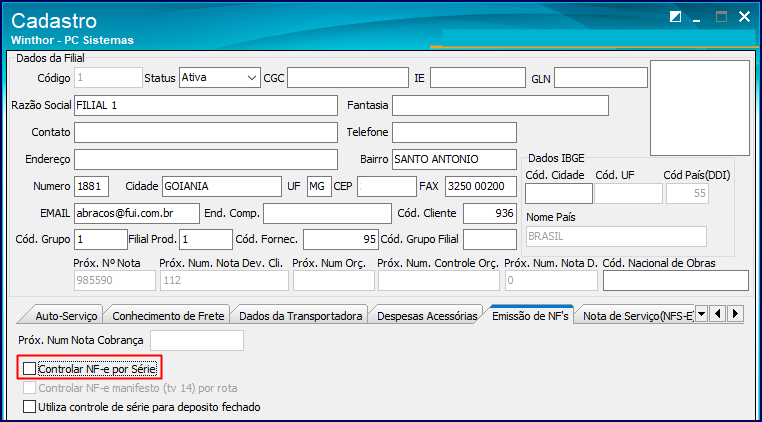Click the EMAIL field abracos@fui.com.br
The image size is (762, 422).
pyautogui.click(x=137, y=213)
